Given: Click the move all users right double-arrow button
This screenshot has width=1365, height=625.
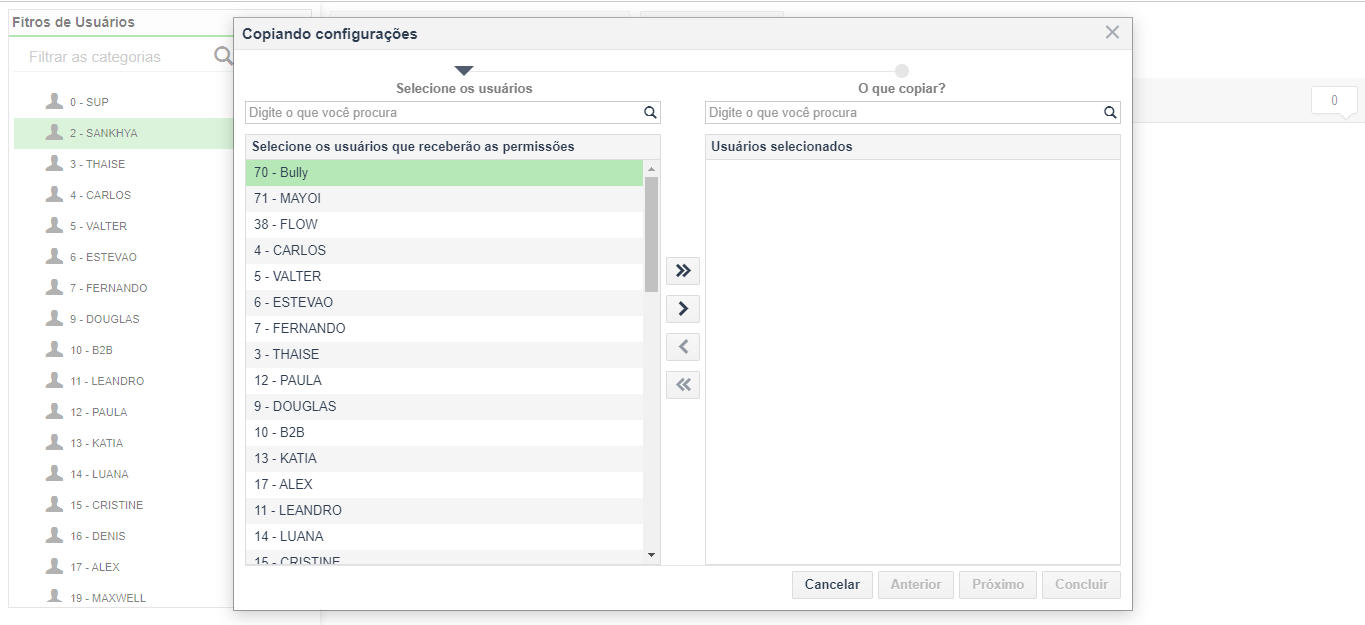Looking at the screenshot, I should (x=683, y=271).
